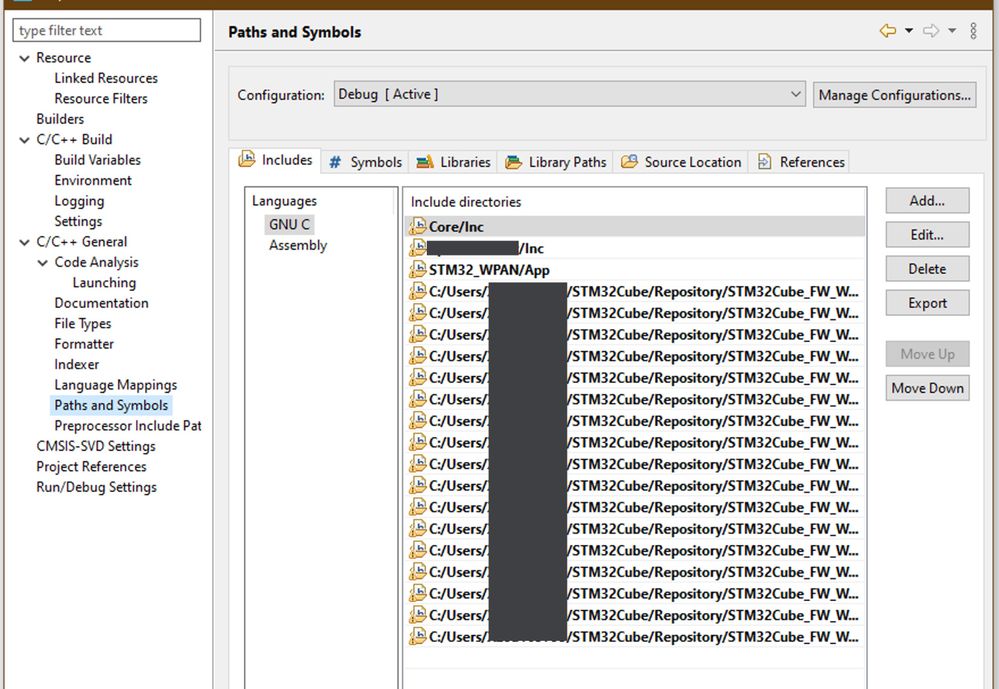Select GNU C in Languages list
999x689 pixels.
[x=289, y=224]
